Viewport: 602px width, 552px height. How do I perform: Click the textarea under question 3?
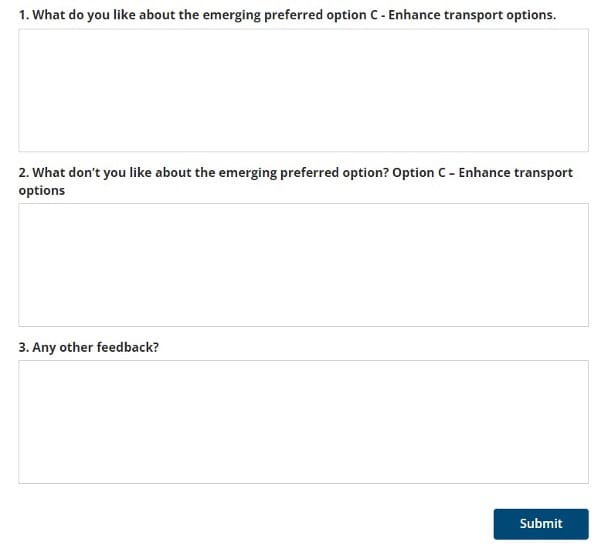pyautogui.click(x=303, y=422)
